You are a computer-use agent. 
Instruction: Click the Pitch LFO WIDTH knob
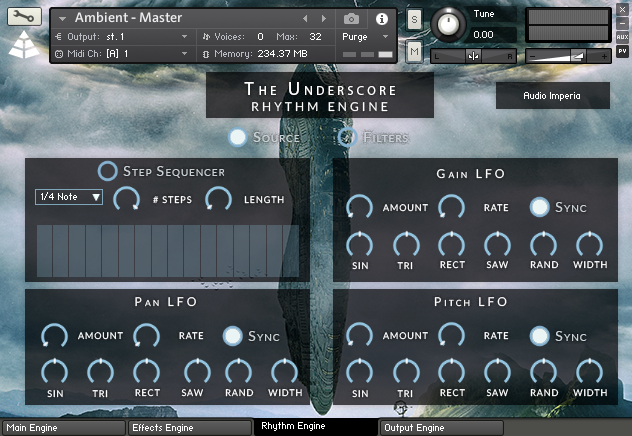pyautogui.click(x=590, y=372)
